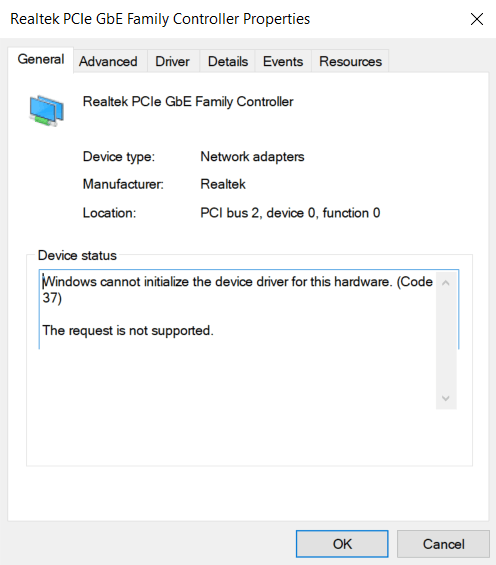496x565 pixels.
Task: Close the Properties dialog with the X
Action: point(477,19)
